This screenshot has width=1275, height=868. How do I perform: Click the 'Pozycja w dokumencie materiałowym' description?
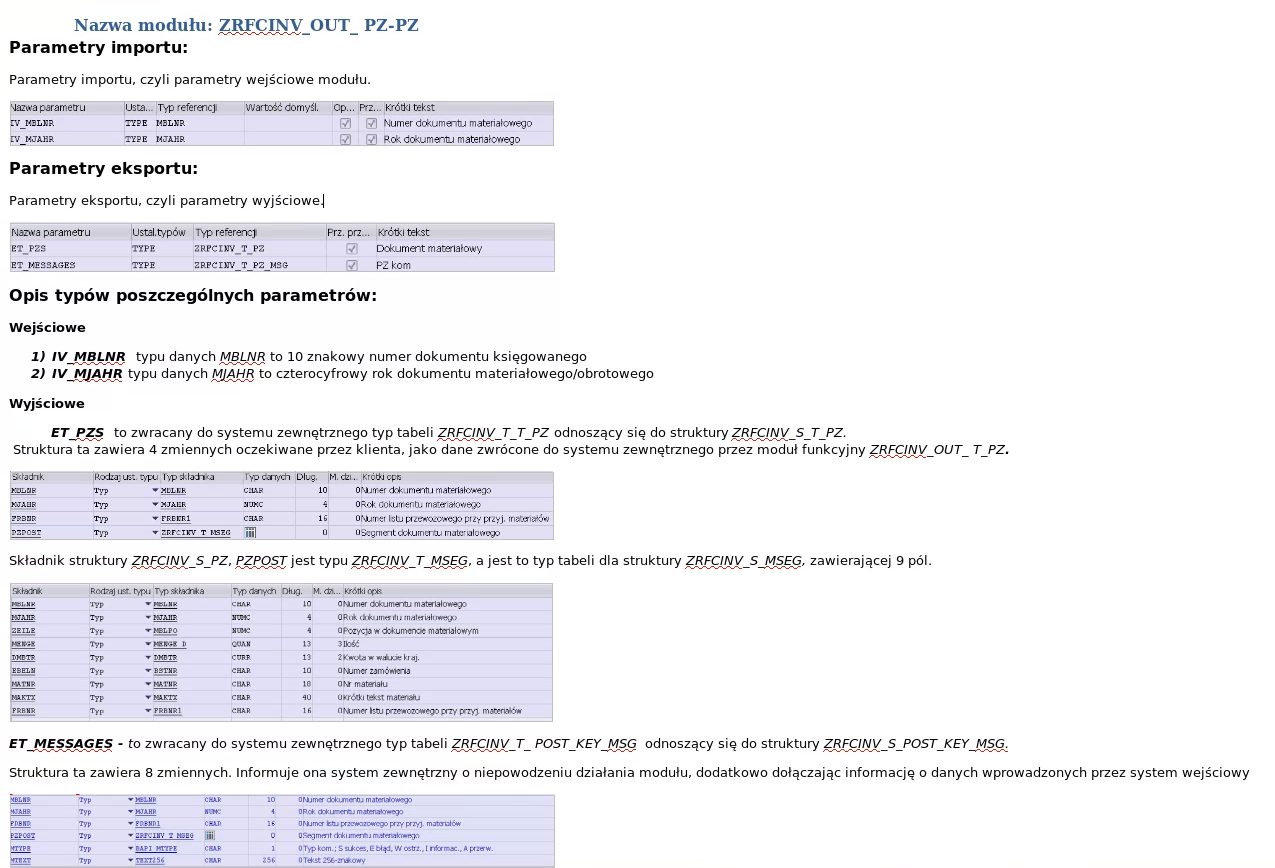[411, 631]
